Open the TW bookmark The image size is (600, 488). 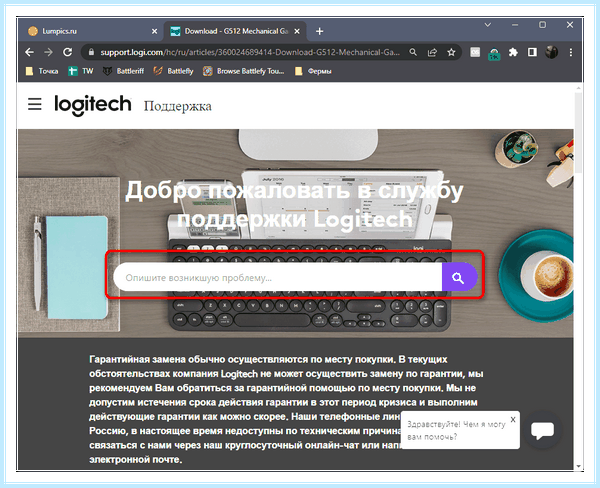pos(81,71)
